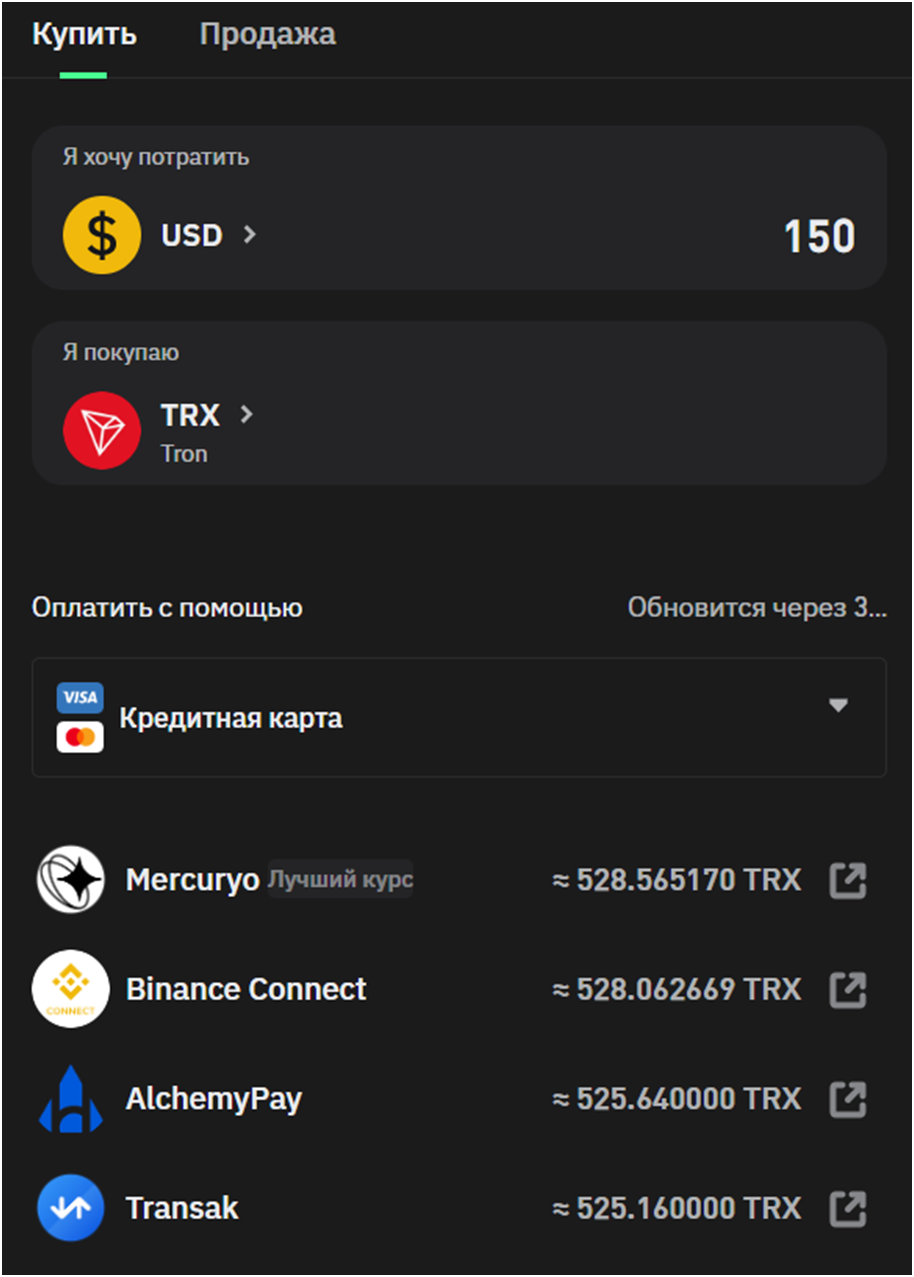Select the Mercuryo offer with Лучший курс
914x1277 pixels.
tap(457, 880)
